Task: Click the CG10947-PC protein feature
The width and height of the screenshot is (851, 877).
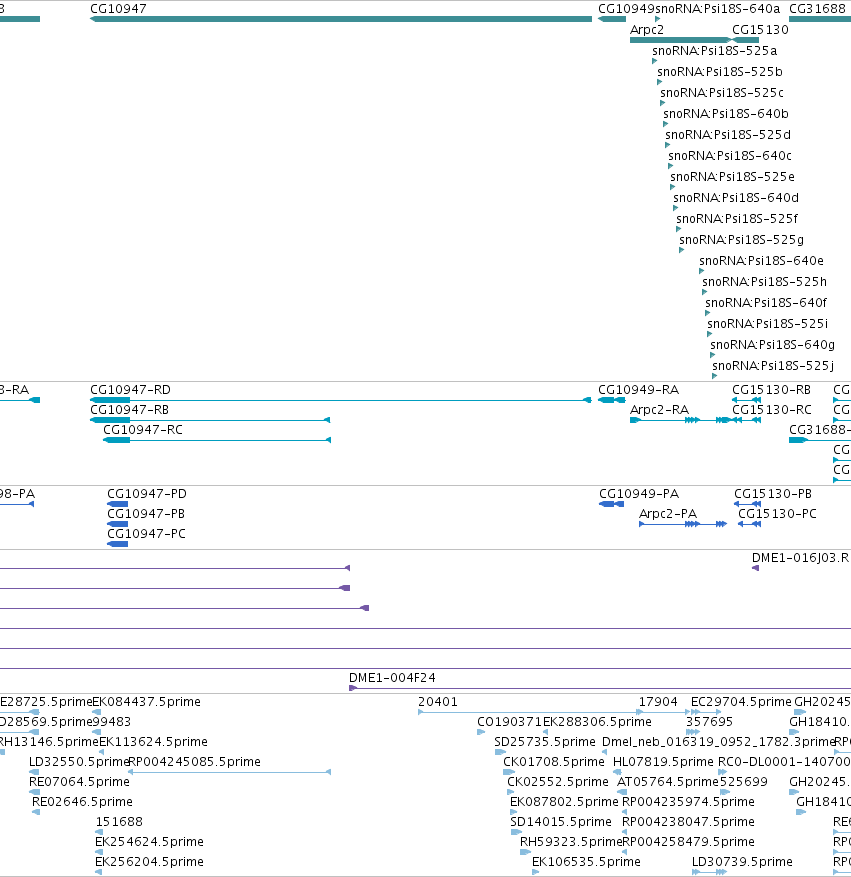Action: (117, 544)
